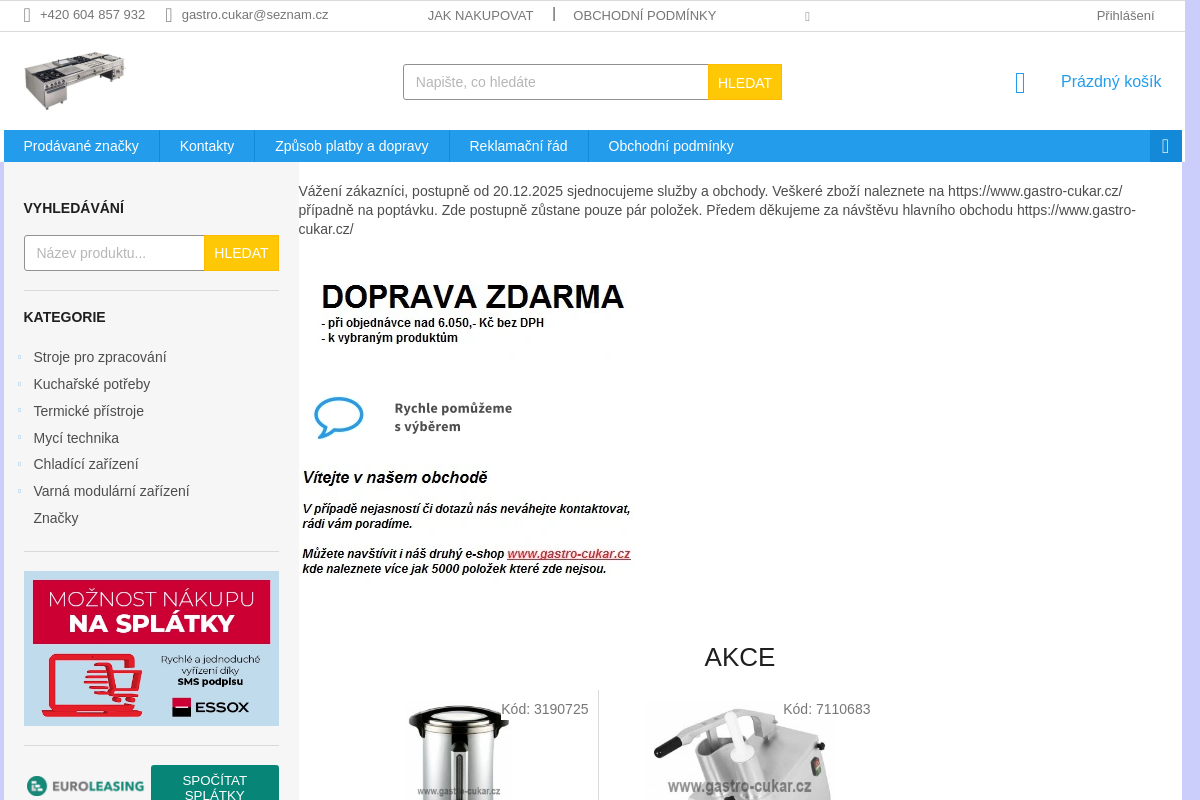Open the "Reklamační řád" navigation tab
Image resolution: width=1200 pixels, height=800 pixels.
click(x=518, y=145)
